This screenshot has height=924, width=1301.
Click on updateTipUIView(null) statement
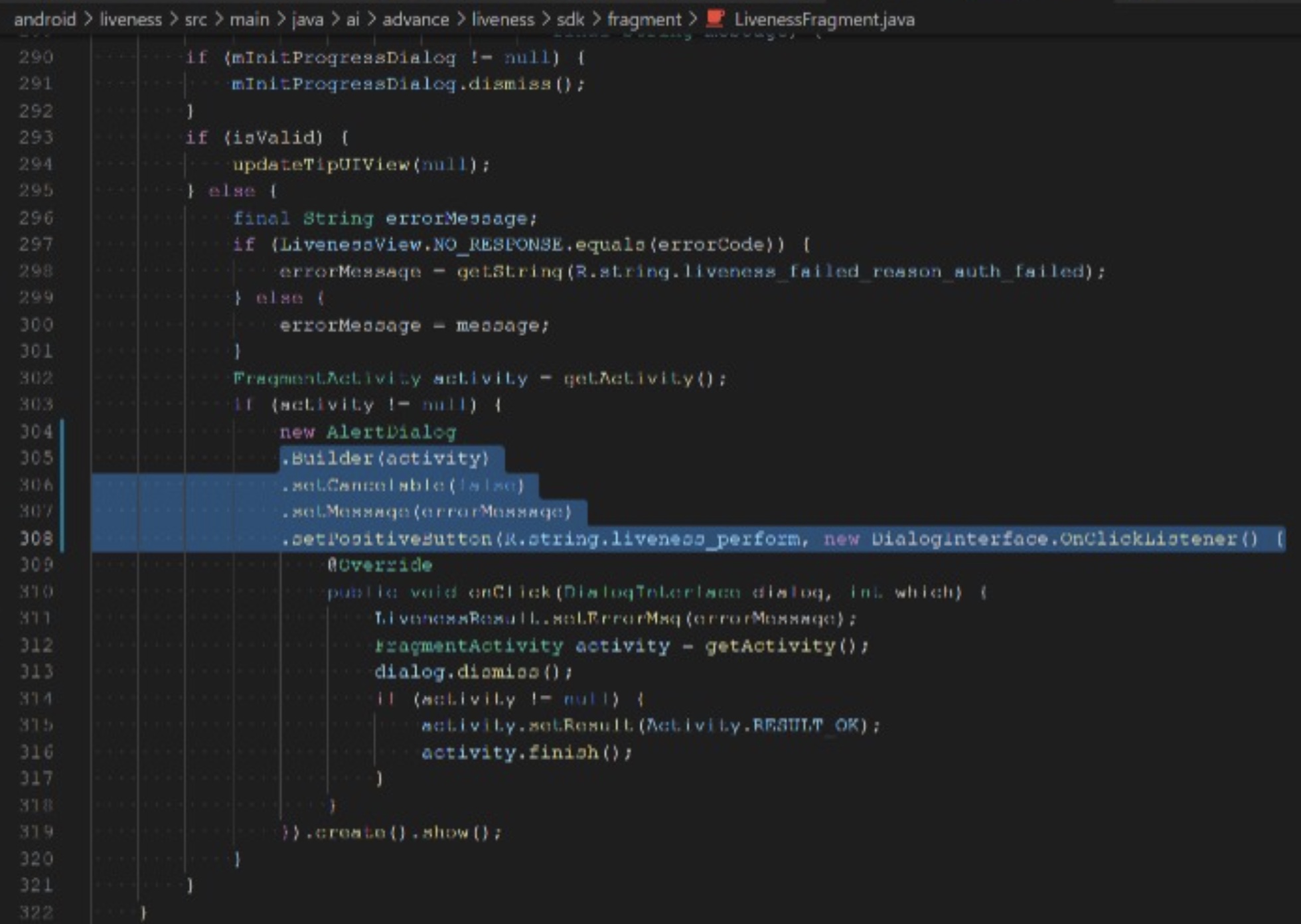coord(360,165)
